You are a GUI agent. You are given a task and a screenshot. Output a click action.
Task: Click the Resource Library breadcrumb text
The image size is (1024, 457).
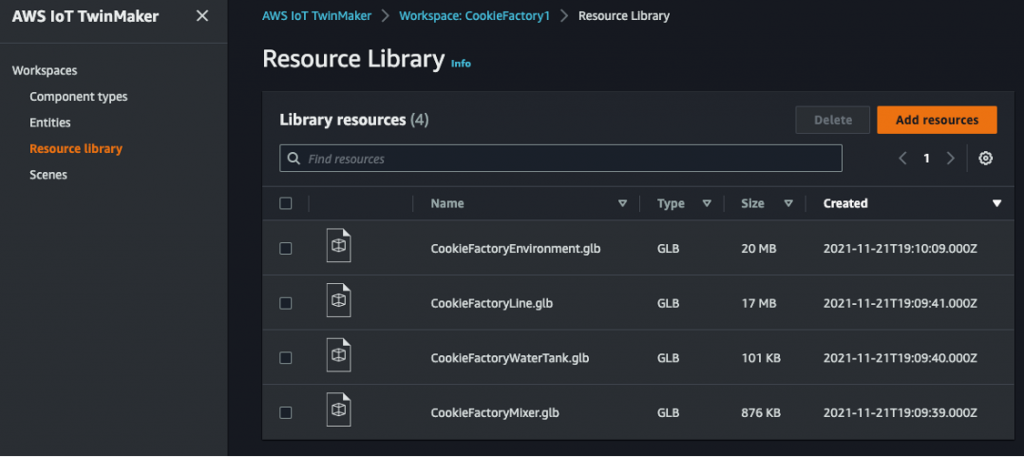click(x=624, y=16)
